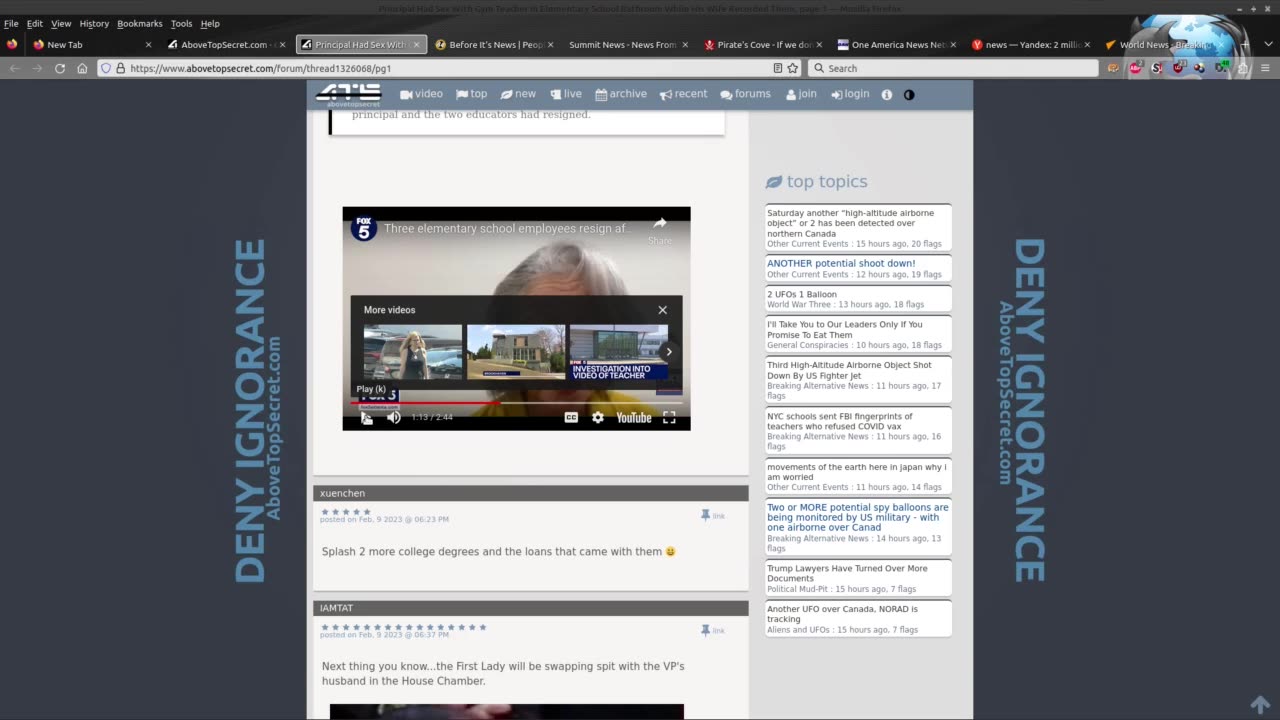Image resolution: width=1280 pixels, height=720 pixels.
Task: Close the Pirate's Cove tab
Action: click(x=819, y=45)
